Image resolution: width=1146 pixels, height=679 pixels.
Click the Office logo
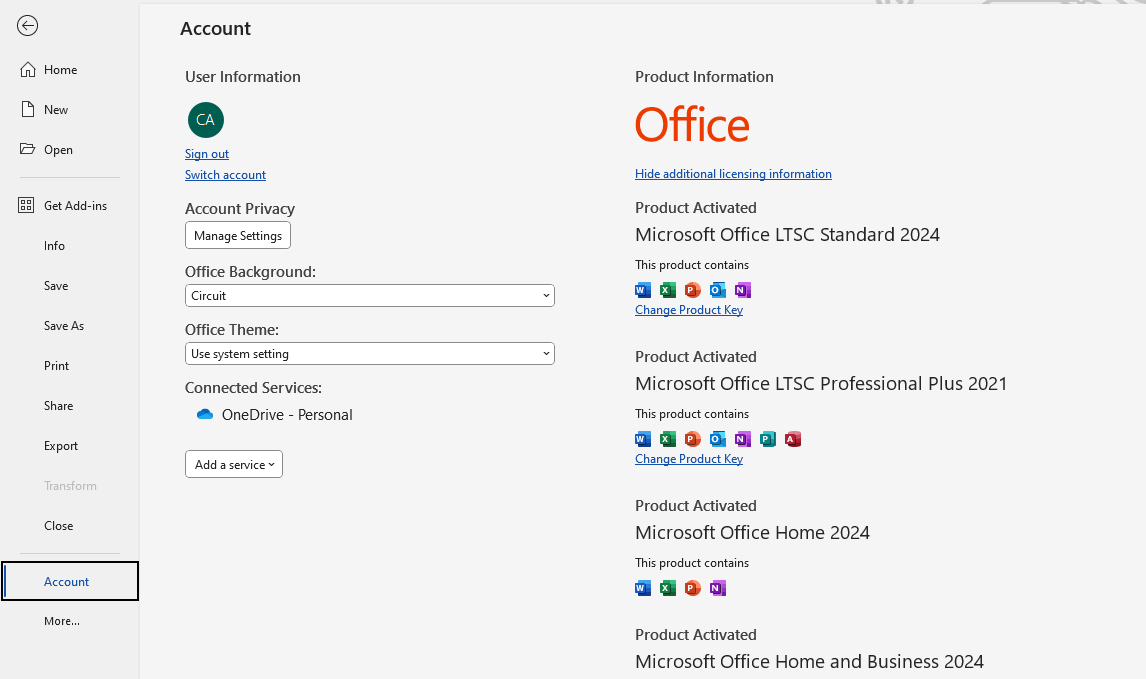click(x=692, y=125)
